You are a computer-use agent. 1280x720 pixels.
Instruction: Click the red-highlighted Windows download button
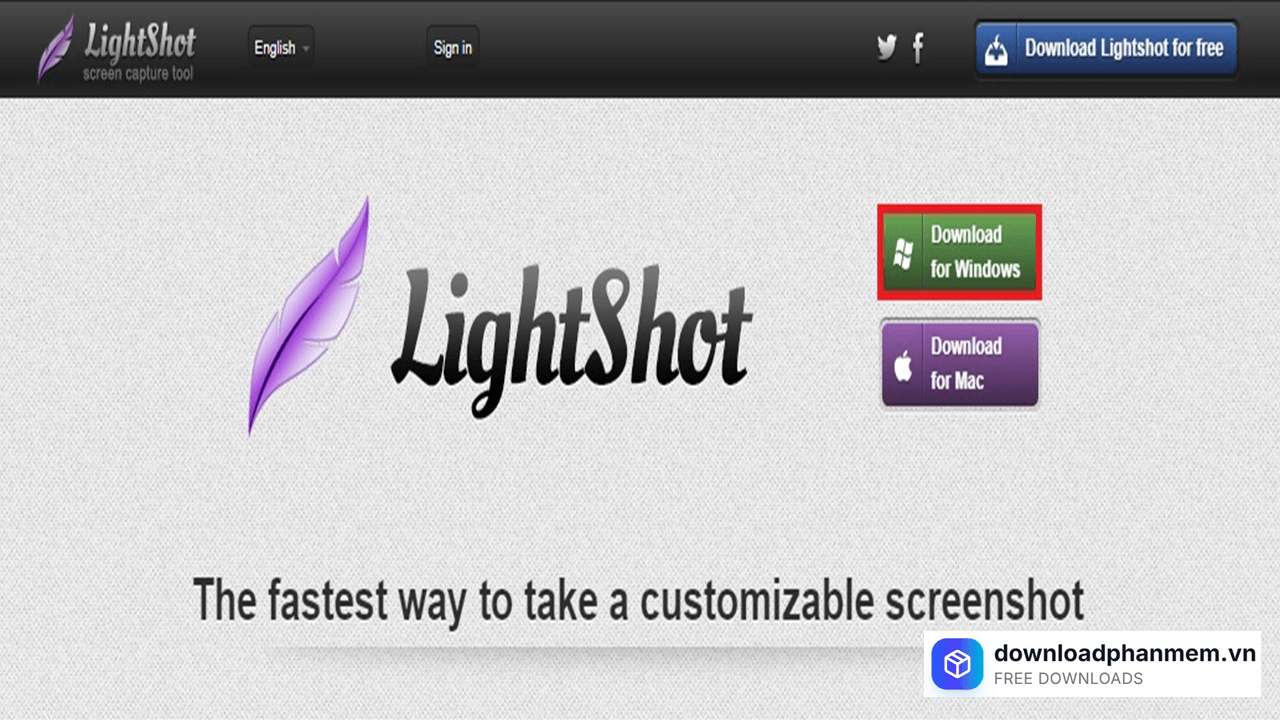tap(958, 251)
